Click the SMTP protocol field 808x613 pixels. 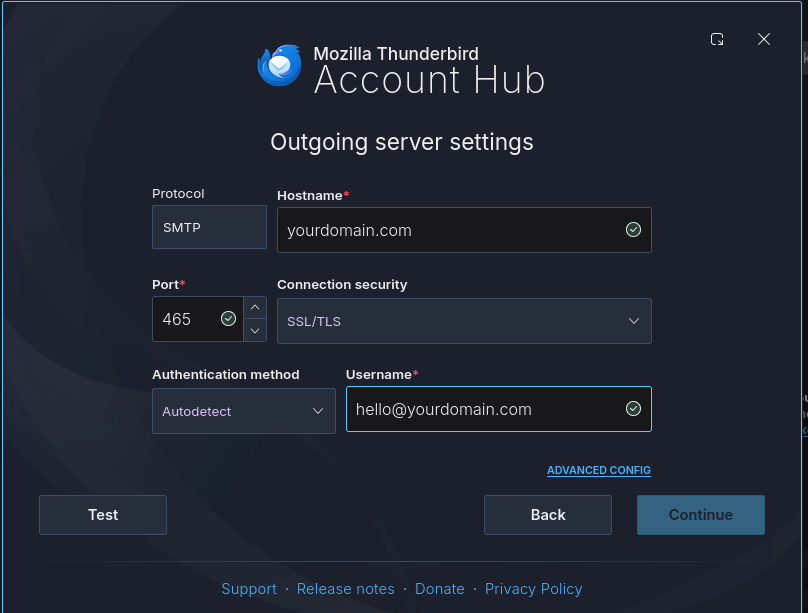click(x=209, y=227)
